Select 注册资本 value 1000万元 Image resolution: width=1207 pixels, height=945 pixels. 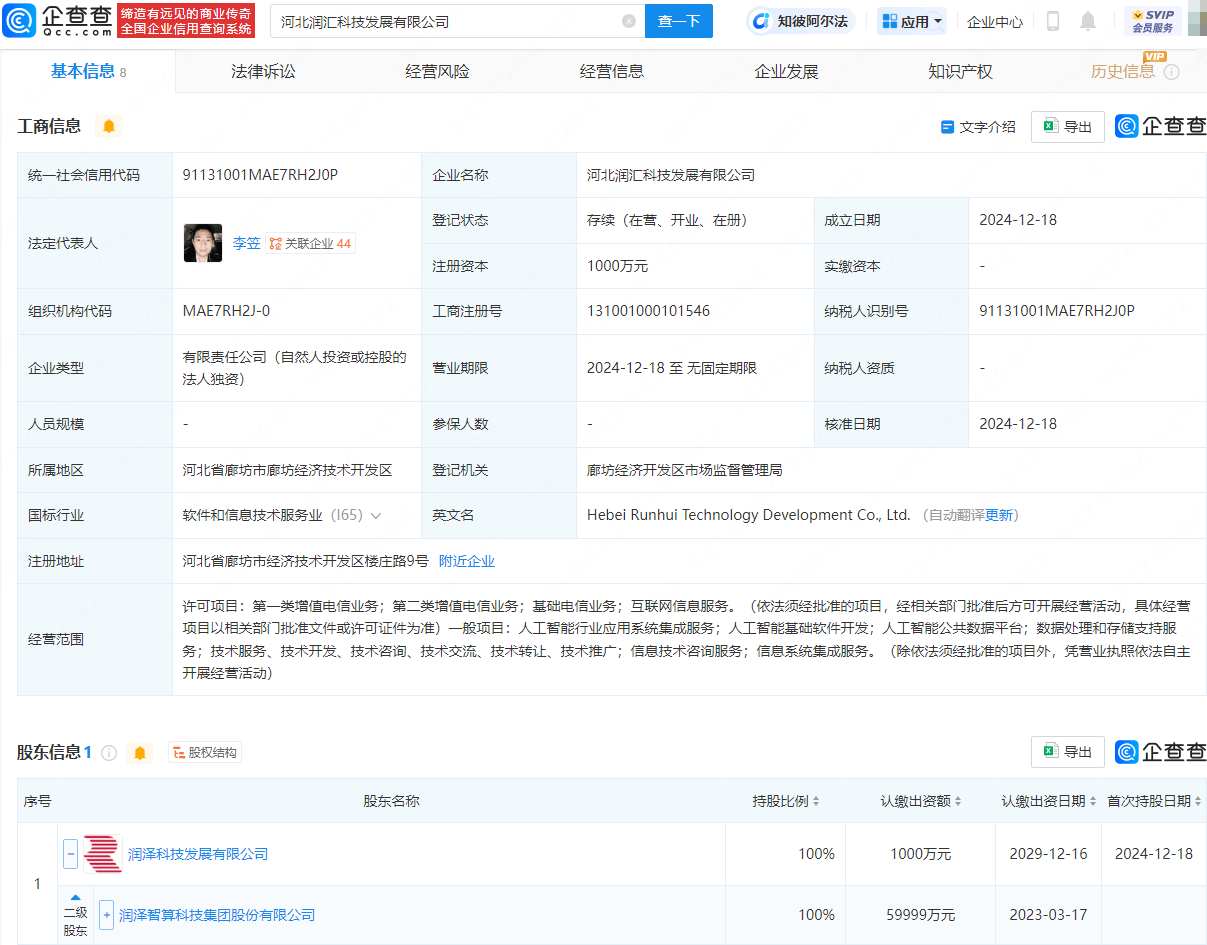617,266
